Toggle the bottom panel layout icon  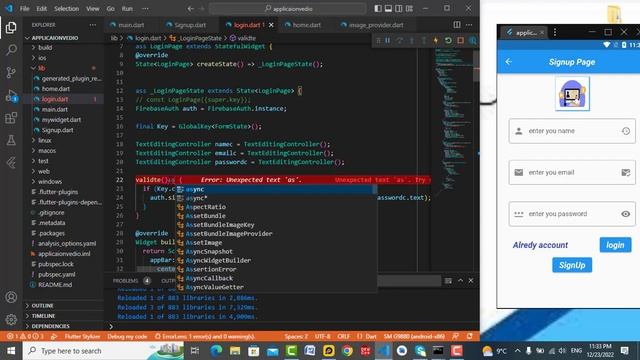(388, 9)
